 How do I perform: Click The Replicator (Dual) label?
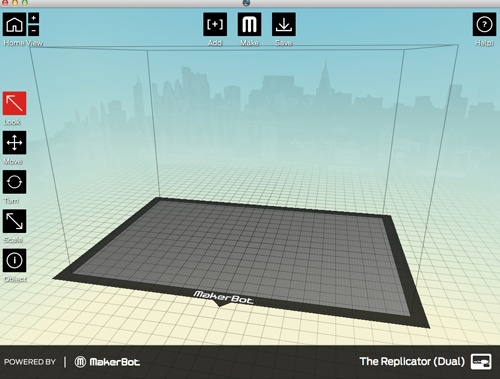tap(412, 362)
